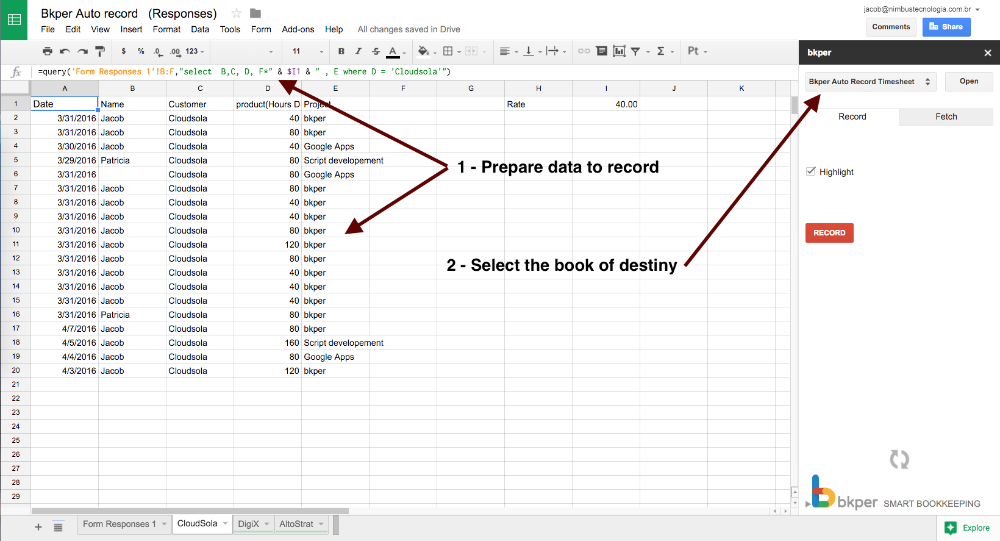
Task: Open CloudSola sheet tab dropdown arrow
Action: 225,524
